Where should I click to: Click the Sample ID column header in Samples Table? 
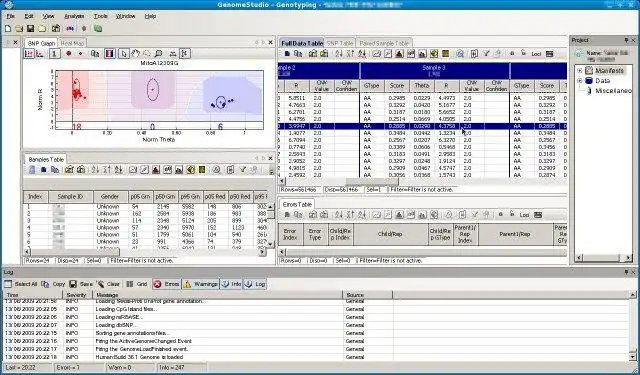[x=70, y=197]
